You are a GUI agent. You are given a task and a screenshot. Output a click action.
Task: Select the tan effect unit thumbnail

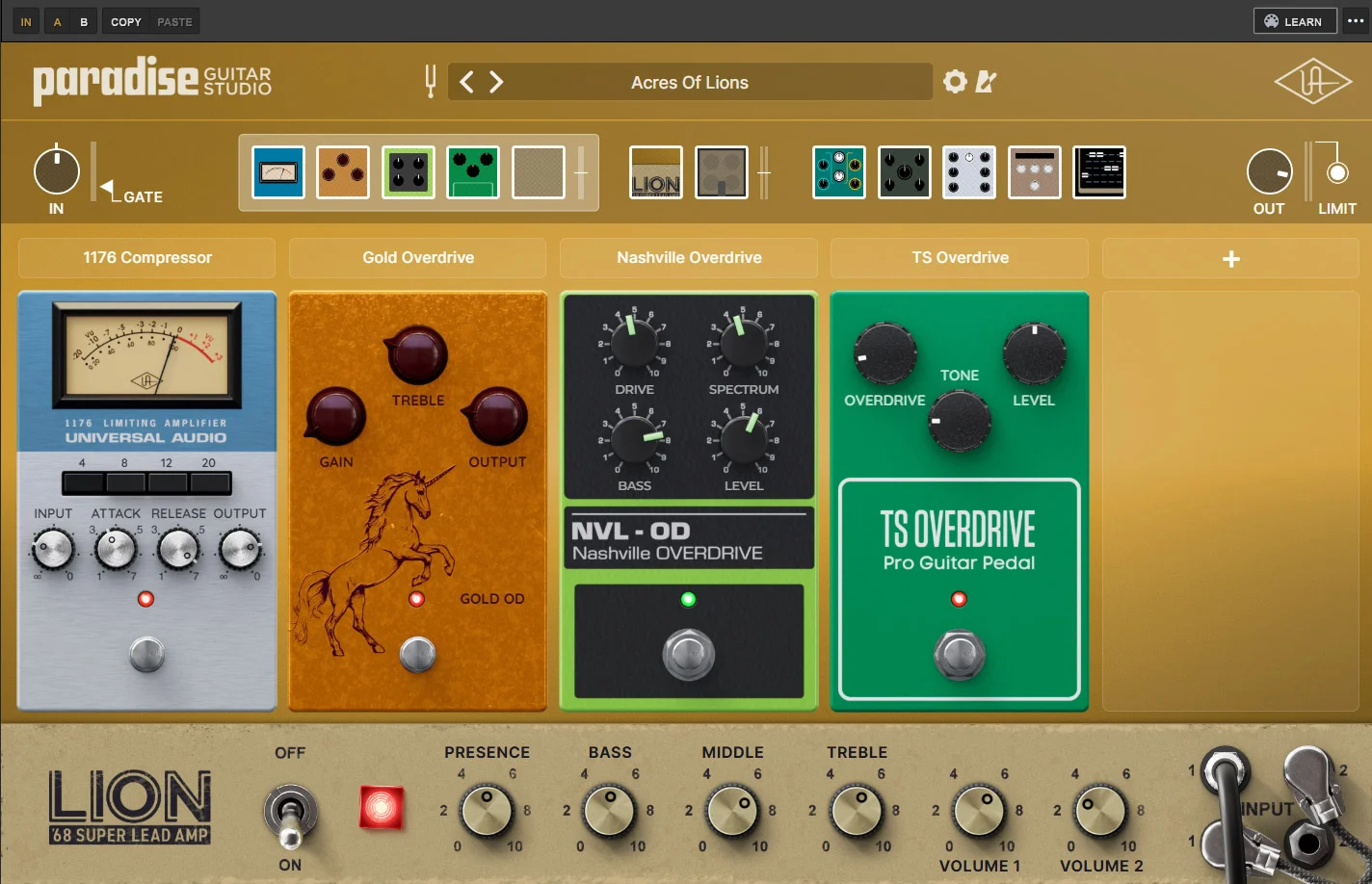(1035, 172)
